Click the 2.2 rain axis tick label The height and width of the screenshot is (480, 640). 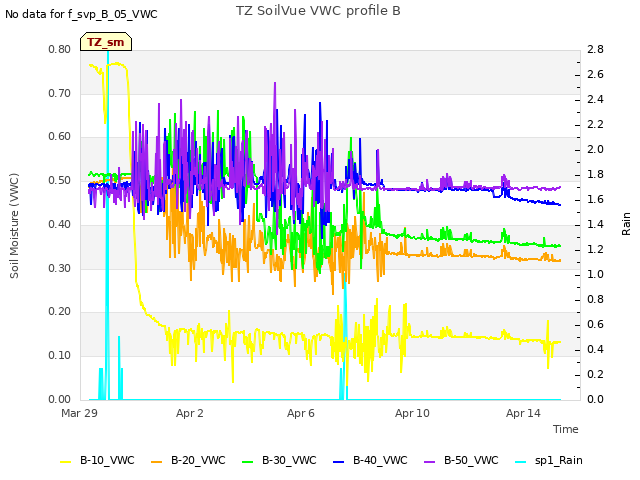pyautogui.click(x=596, y=124)
